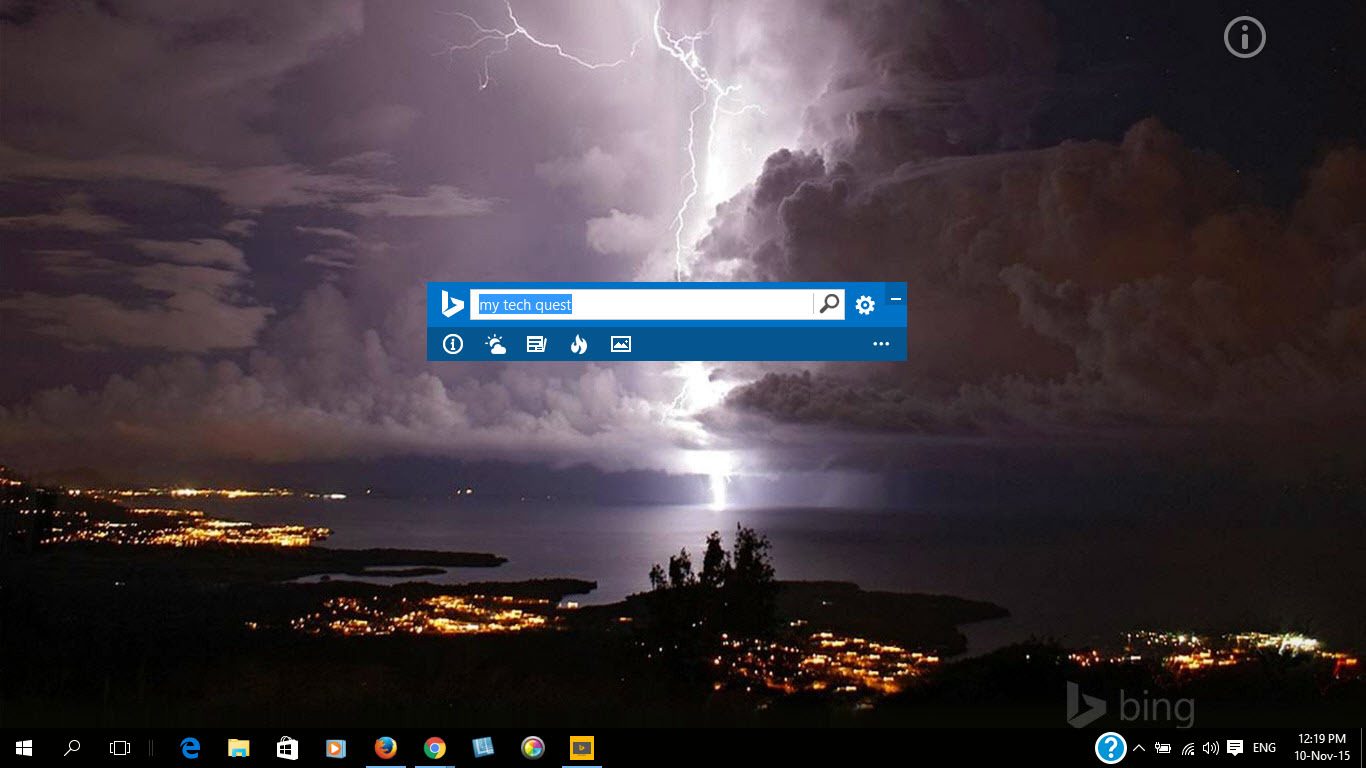Open the ellipsis for more Bing options

pos(880,343)
